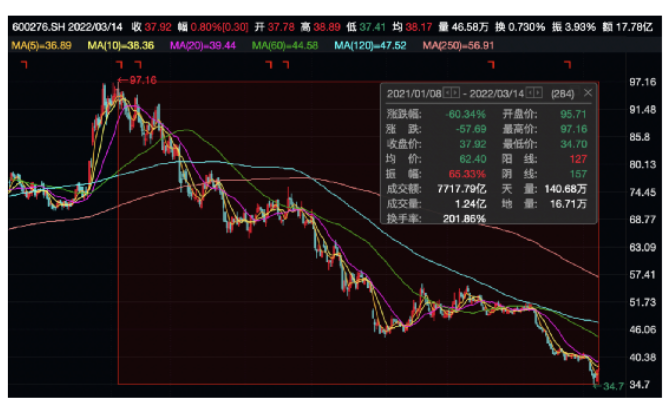Click the leftmost red marker above the chart
Screen dimensions: 672x414
pos(22,64)
